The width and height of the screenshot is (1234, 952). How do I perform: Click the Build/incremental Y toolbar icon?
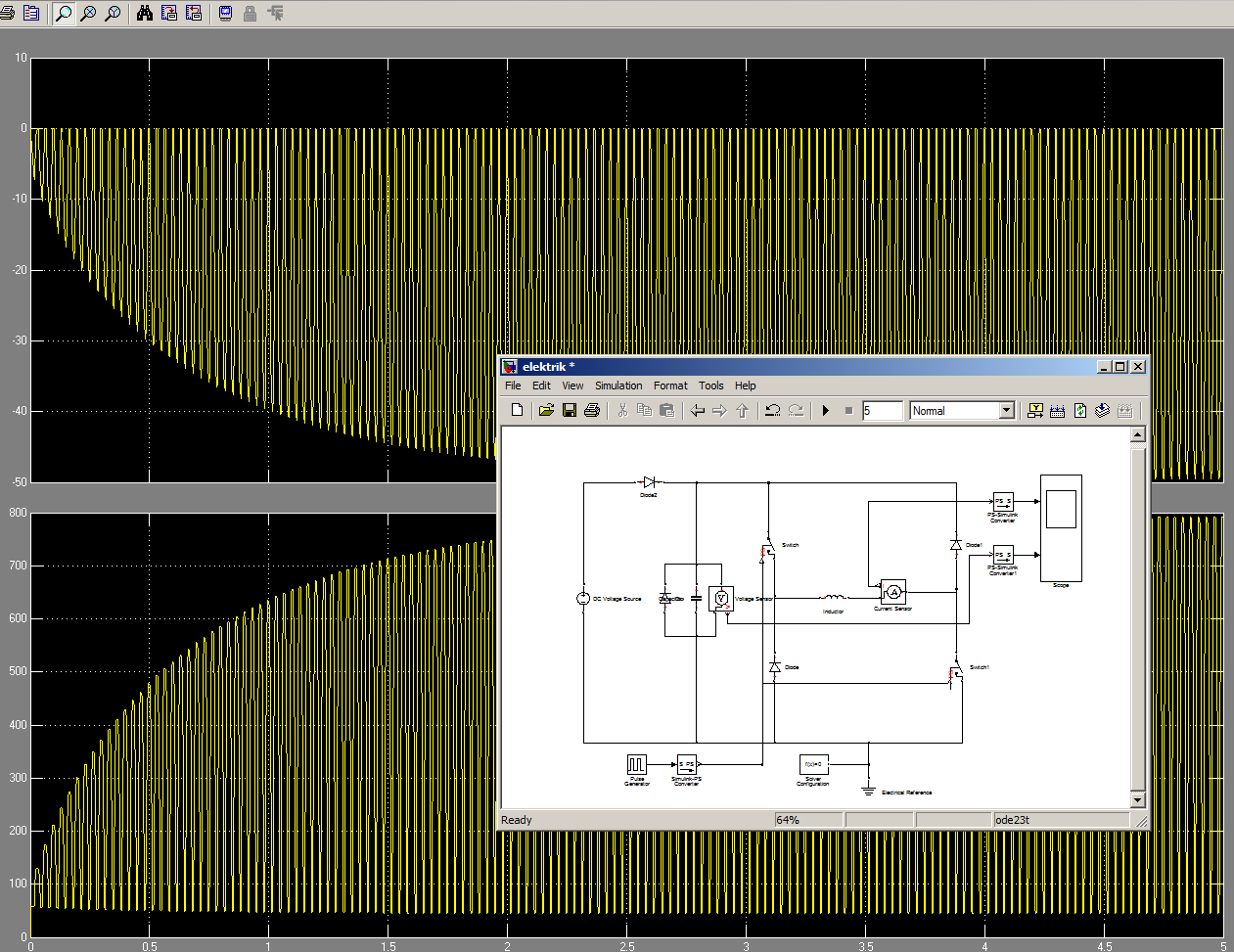tap(1035, 411)
